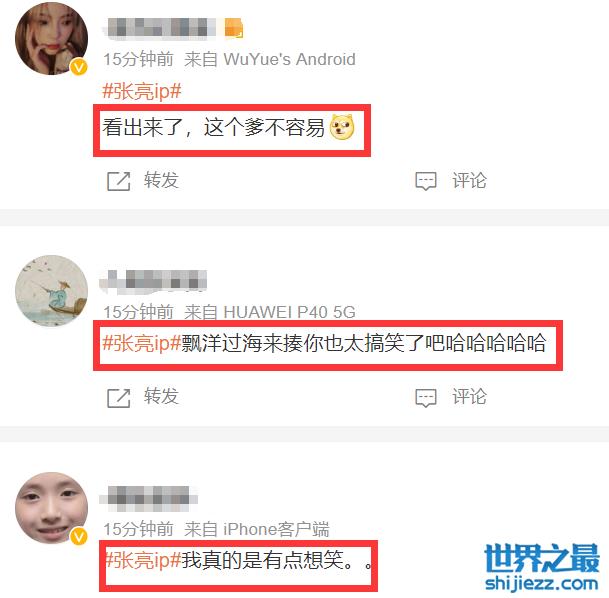The image size is (609, 598).
Task: Click the orange membership badge beside first username
Action: pyautogui.click(x=234, y=29)
